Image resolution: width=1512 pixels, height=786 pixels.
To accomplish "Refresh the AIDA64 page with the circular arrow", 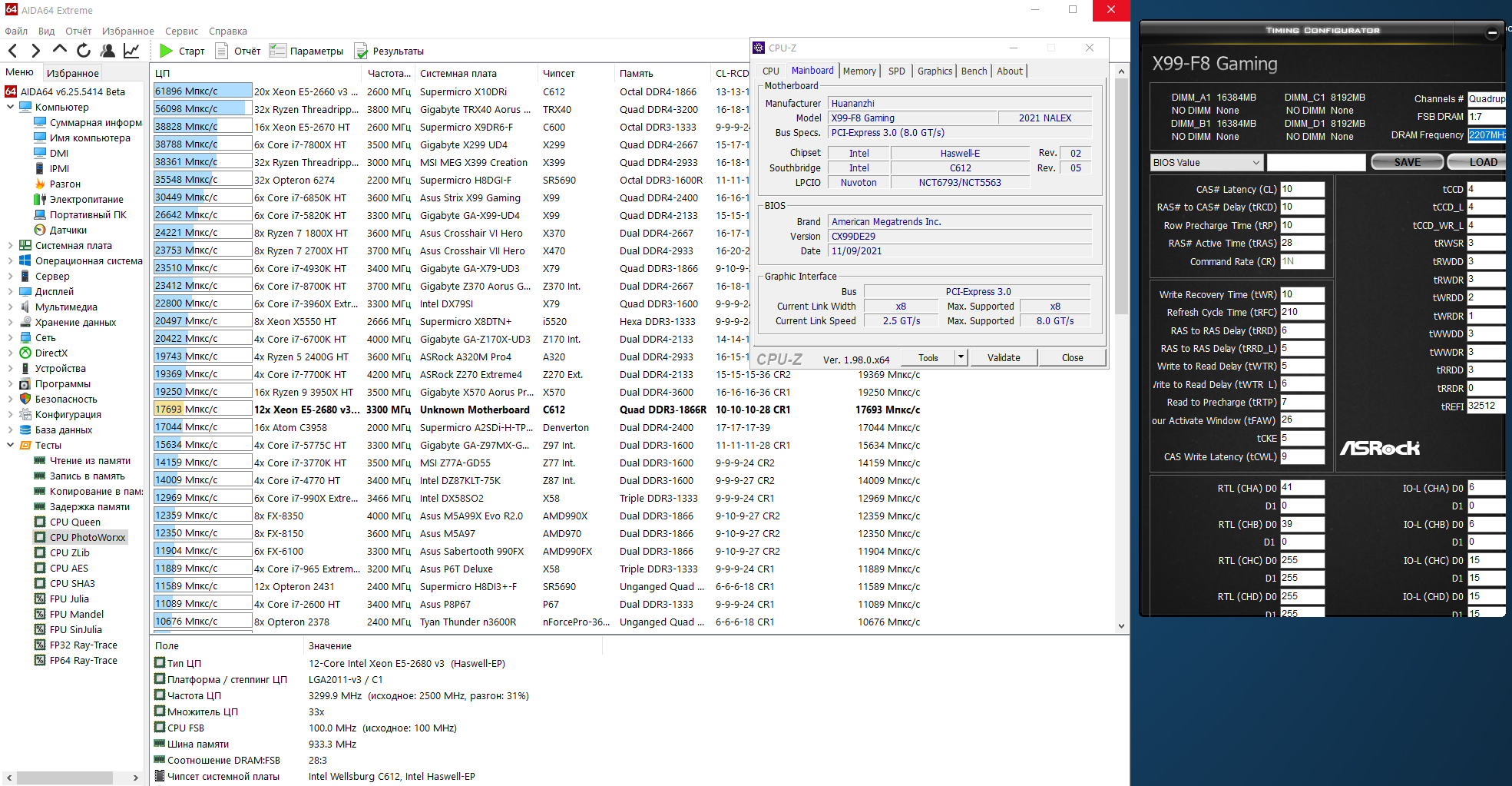I will 84,51.
